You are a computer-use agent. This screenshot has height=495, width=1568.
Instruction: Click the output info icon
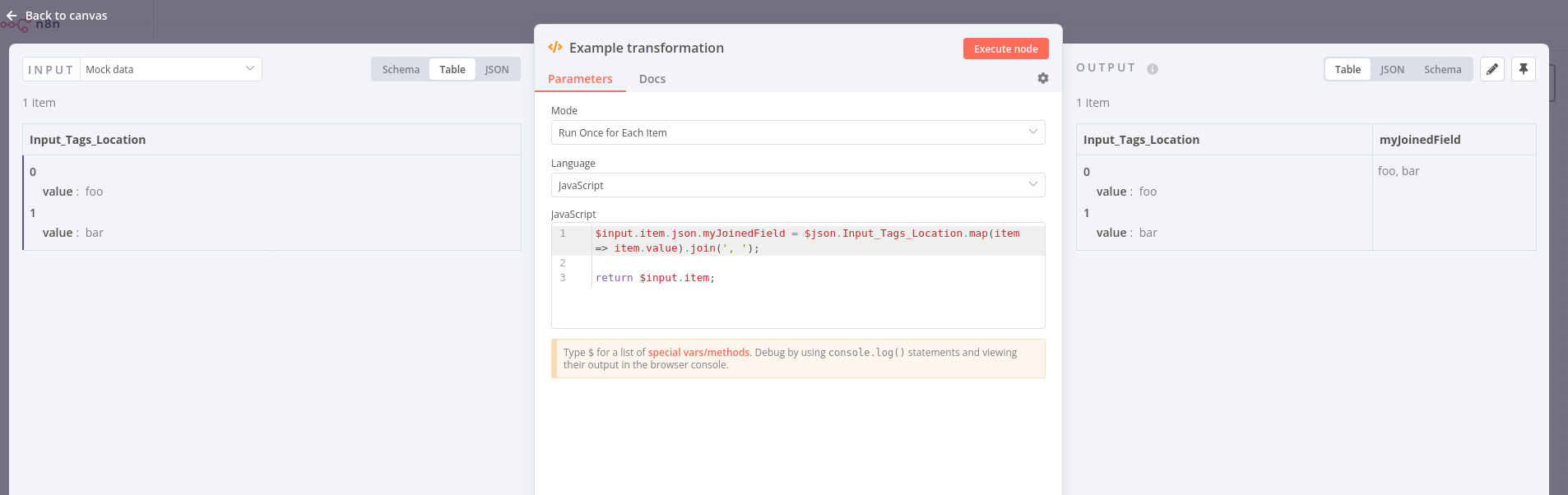pyautogui.click(x=1152, y=69)
